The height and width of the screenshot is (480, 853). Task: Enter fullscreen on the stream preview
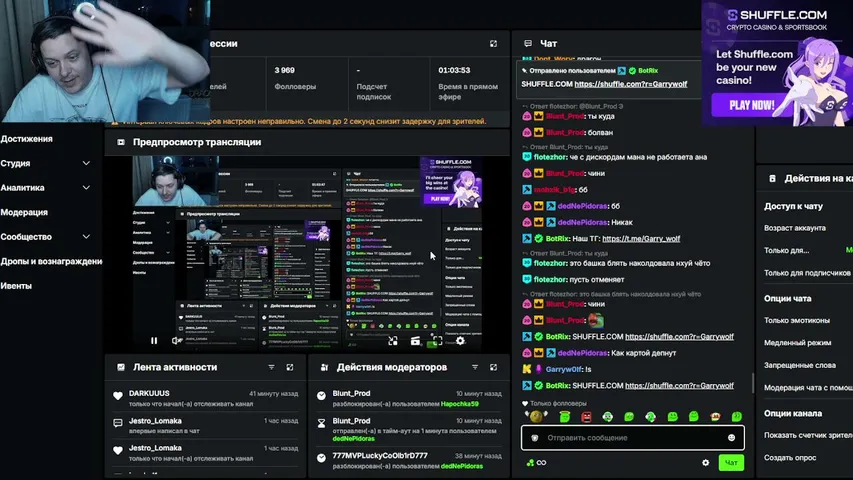point(437,341)
